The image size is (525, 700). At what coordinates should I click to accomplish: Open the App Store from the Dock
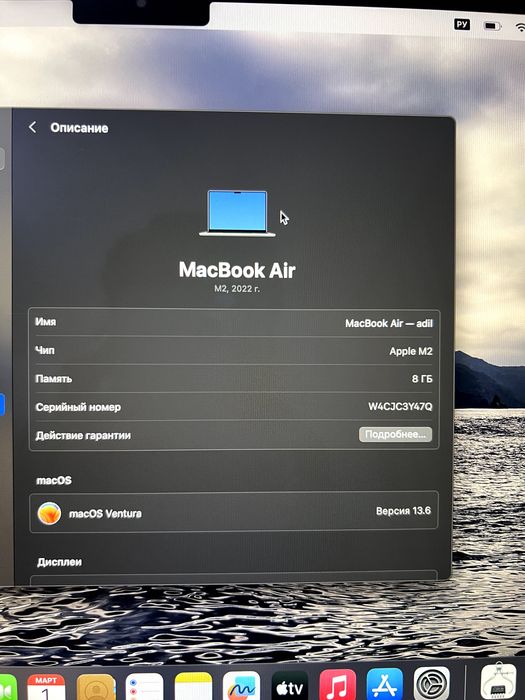[x=385, y=685]
